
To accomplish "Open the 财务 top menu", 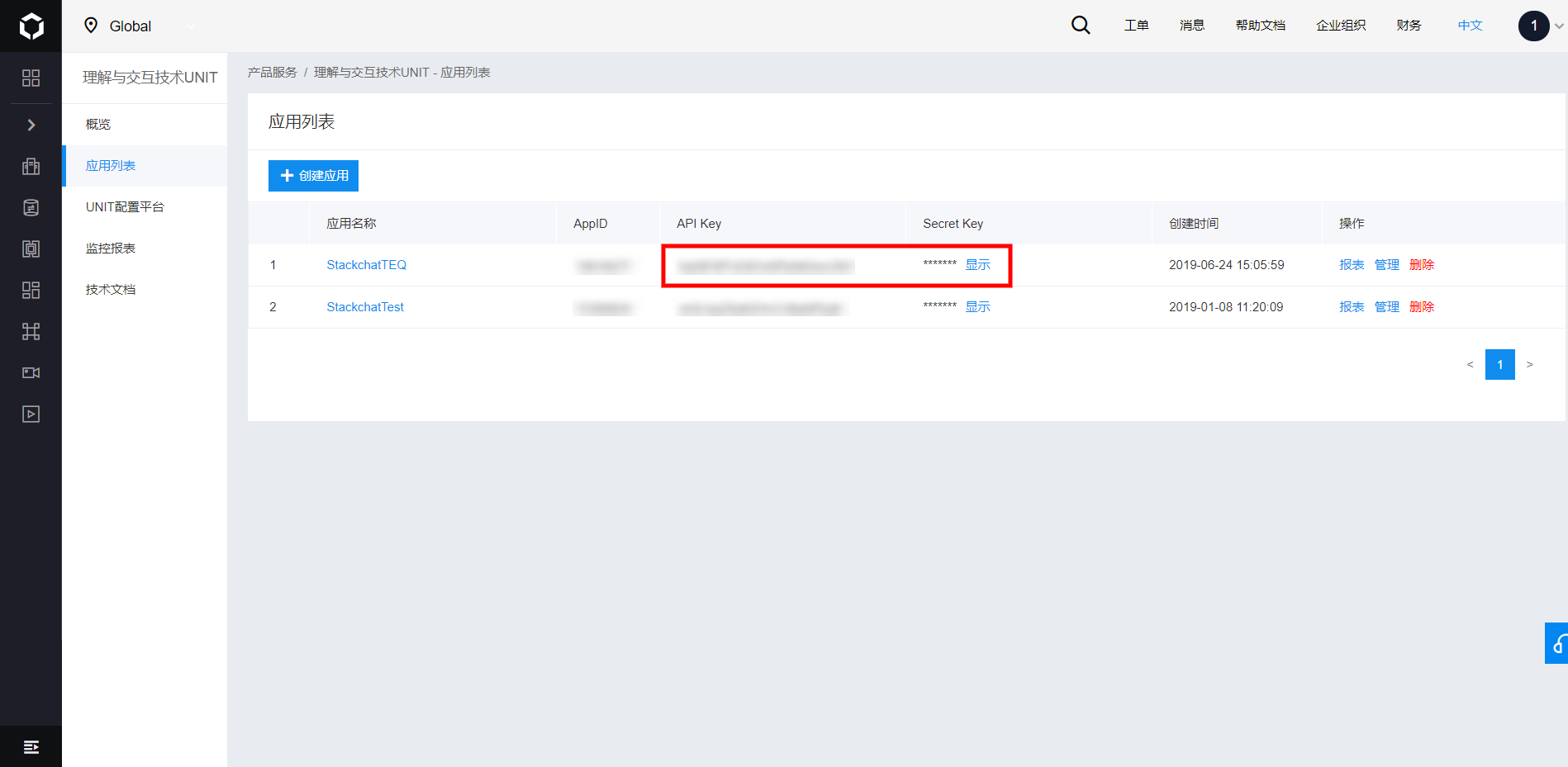I will [1409, 26].
